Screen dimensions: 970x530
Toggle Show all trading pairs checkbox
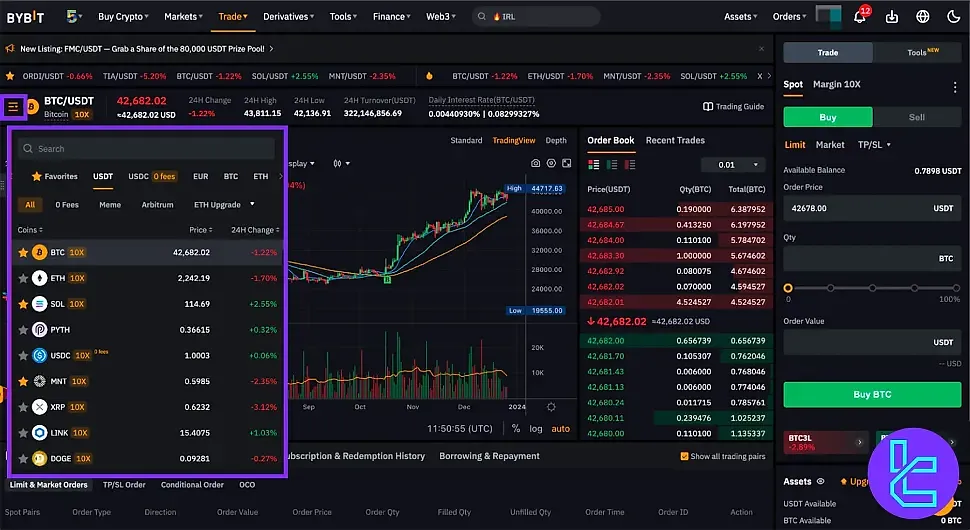683,456
